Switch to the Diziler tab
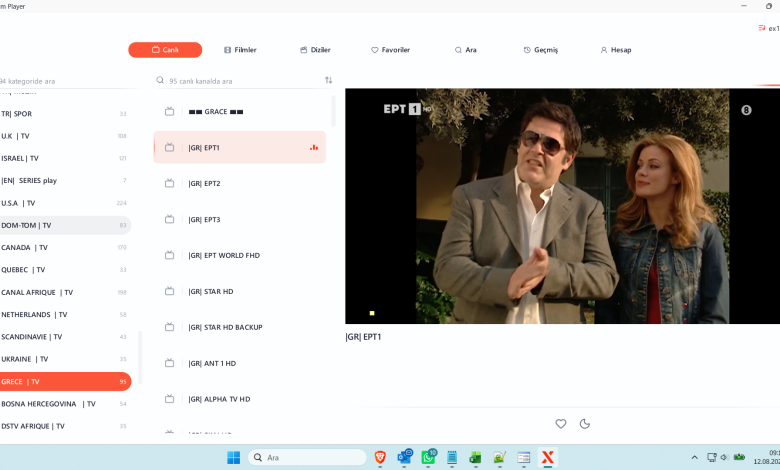The image size is (780, 470). point(315,50)
